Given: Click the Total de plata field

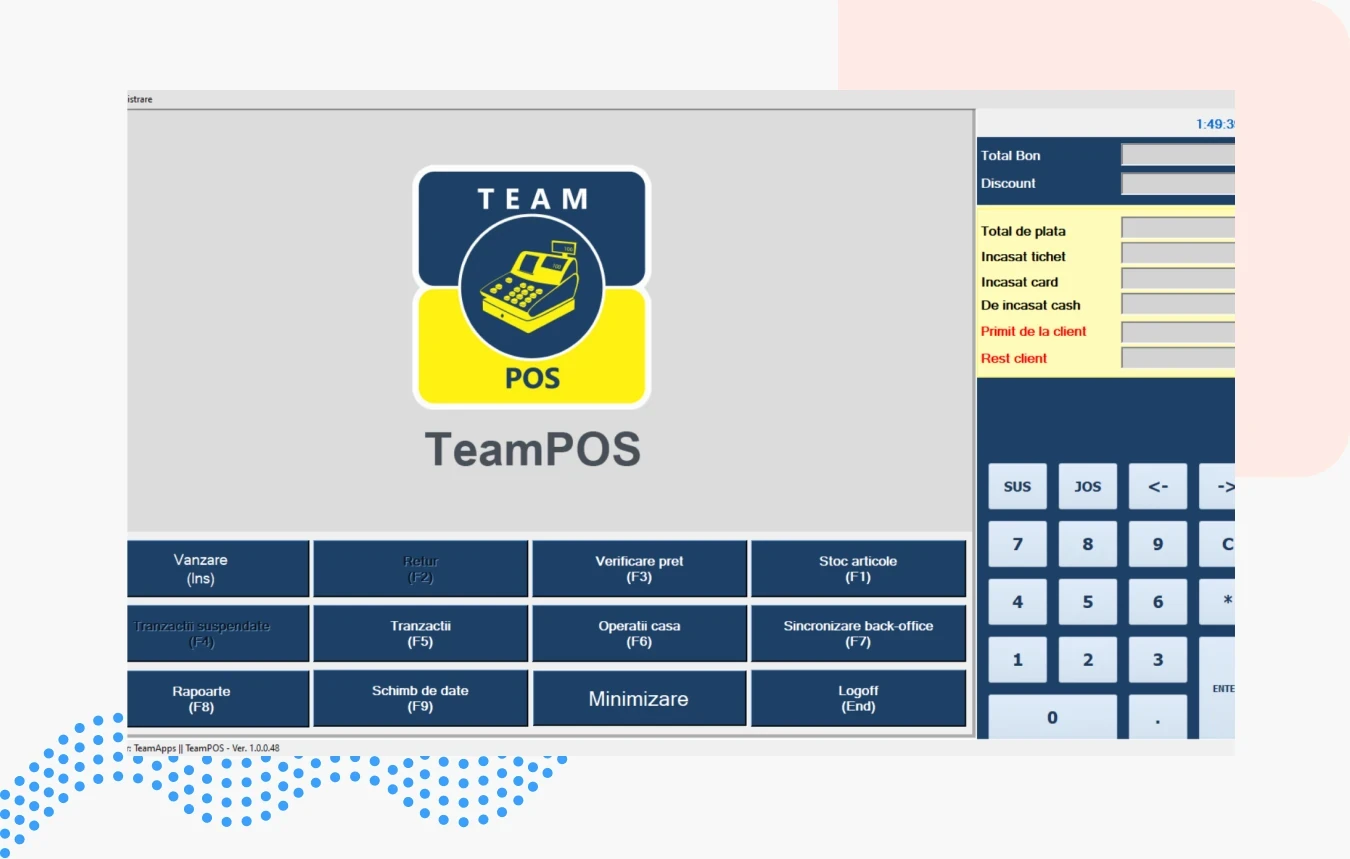Looking at the screenshot, I should tap(1178, 228).
